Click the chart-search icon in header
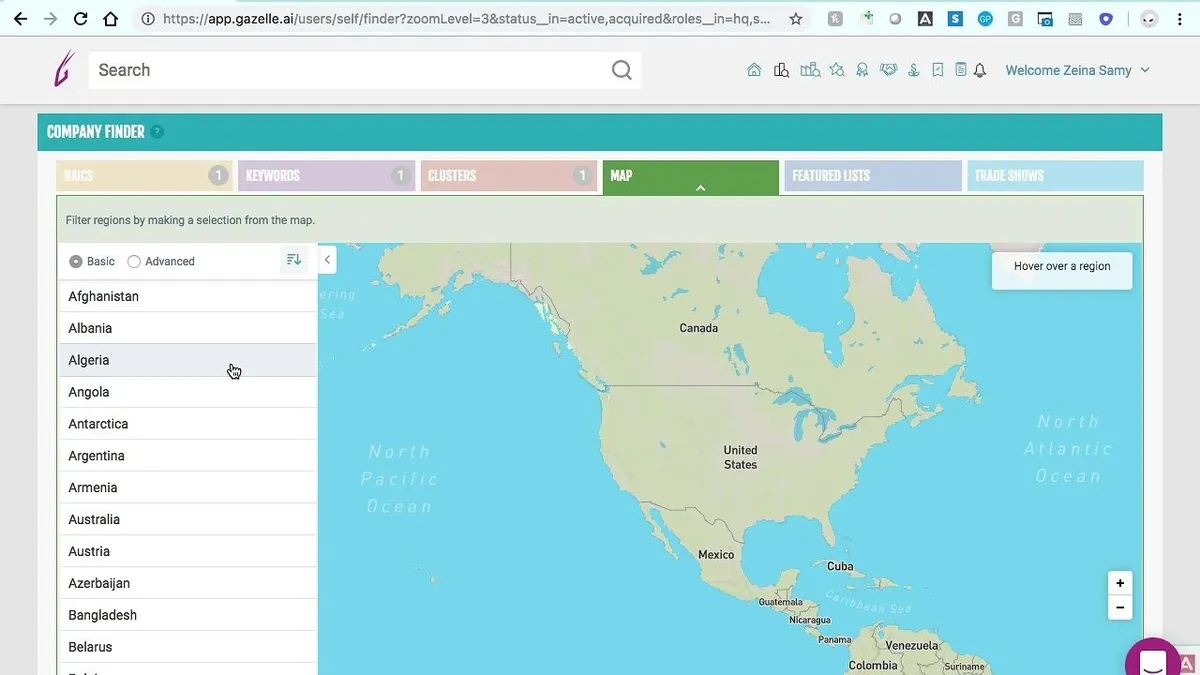Image resolution: width=1200 pixels, height=675 pixels. tap(810, 70)
